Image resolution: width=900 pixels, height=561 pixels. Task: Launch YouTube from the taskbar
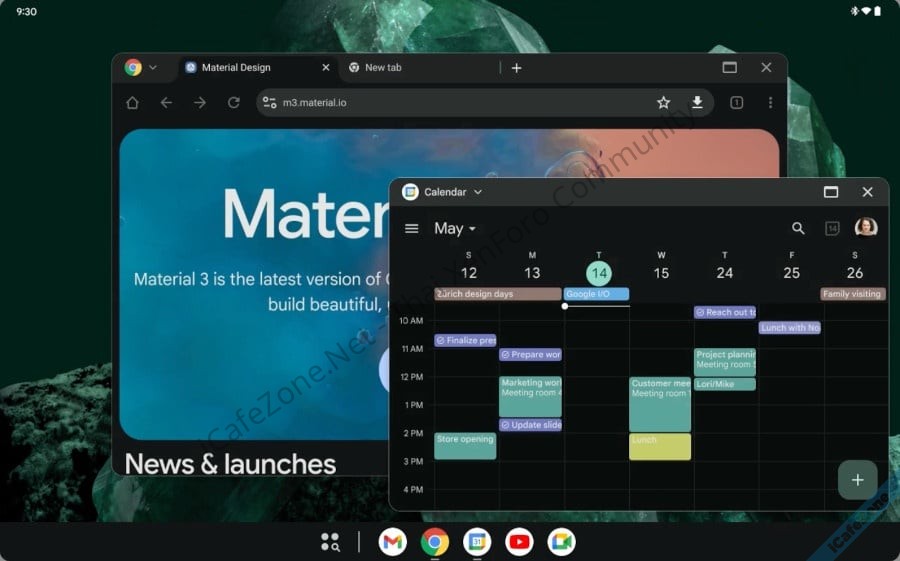click(x=519, y=542)
